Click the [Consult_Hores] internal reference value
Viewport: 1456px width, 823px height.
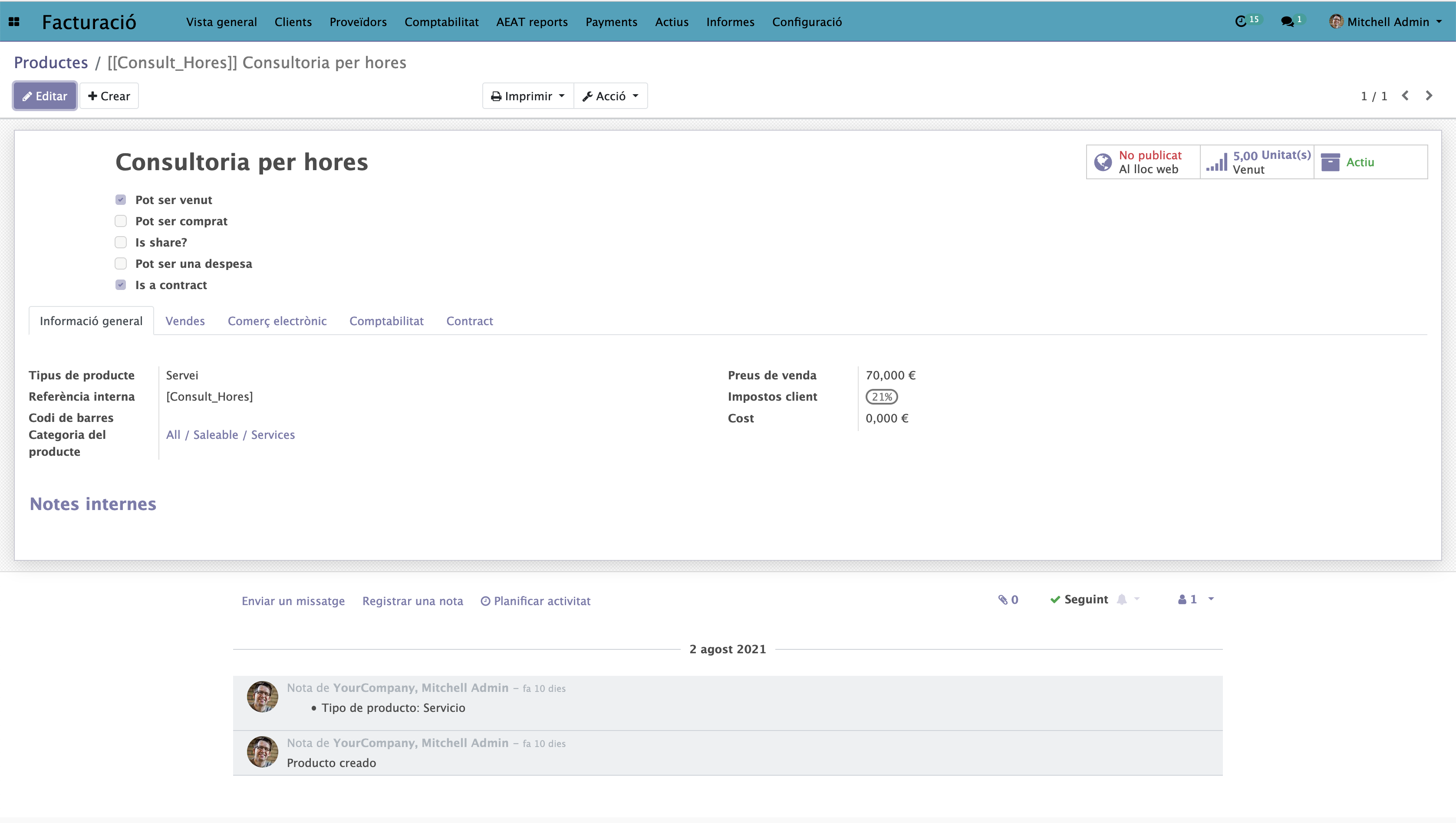[209, 397]
